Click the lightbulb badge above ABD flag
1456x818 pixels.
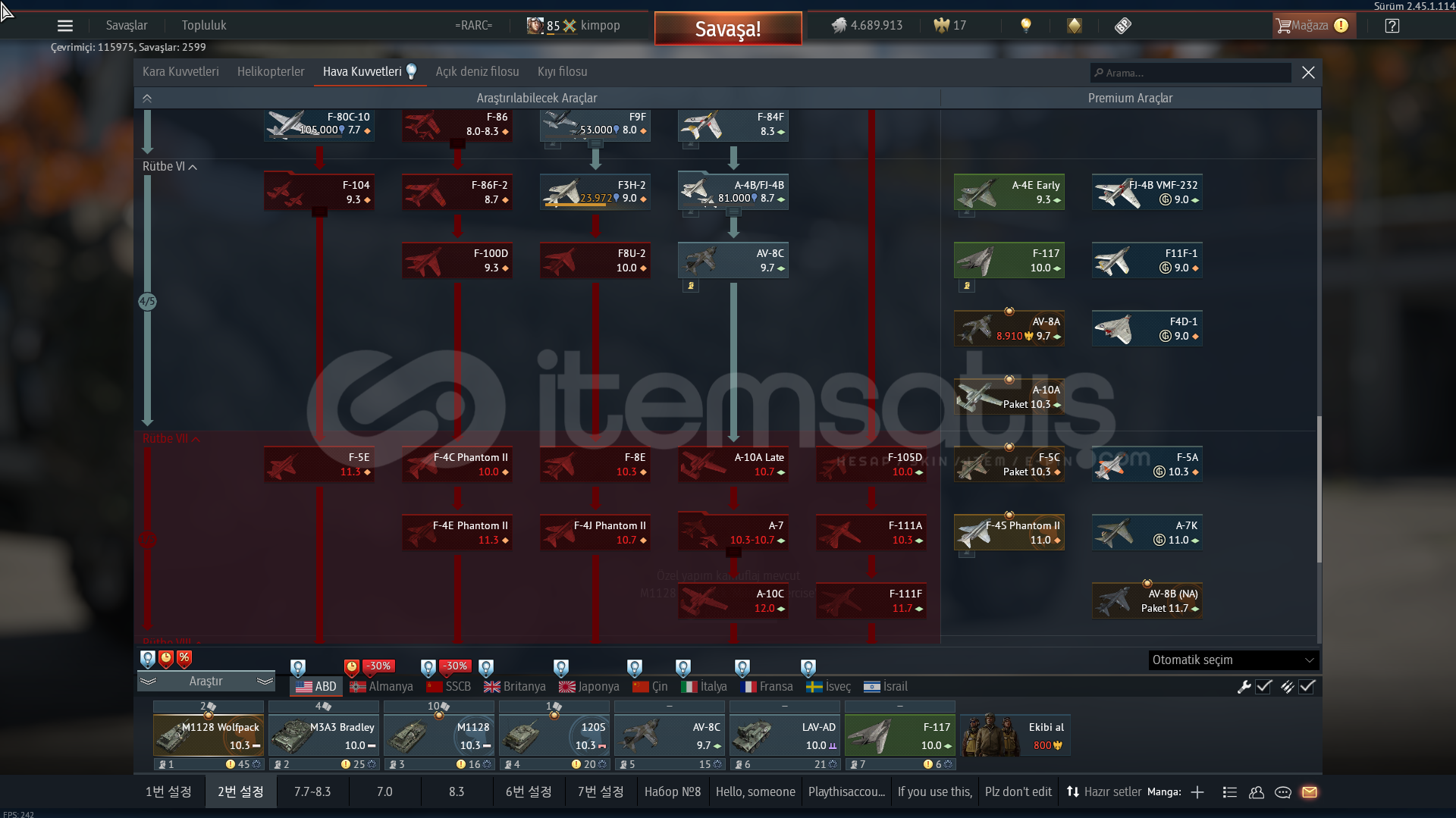[298, 668]
